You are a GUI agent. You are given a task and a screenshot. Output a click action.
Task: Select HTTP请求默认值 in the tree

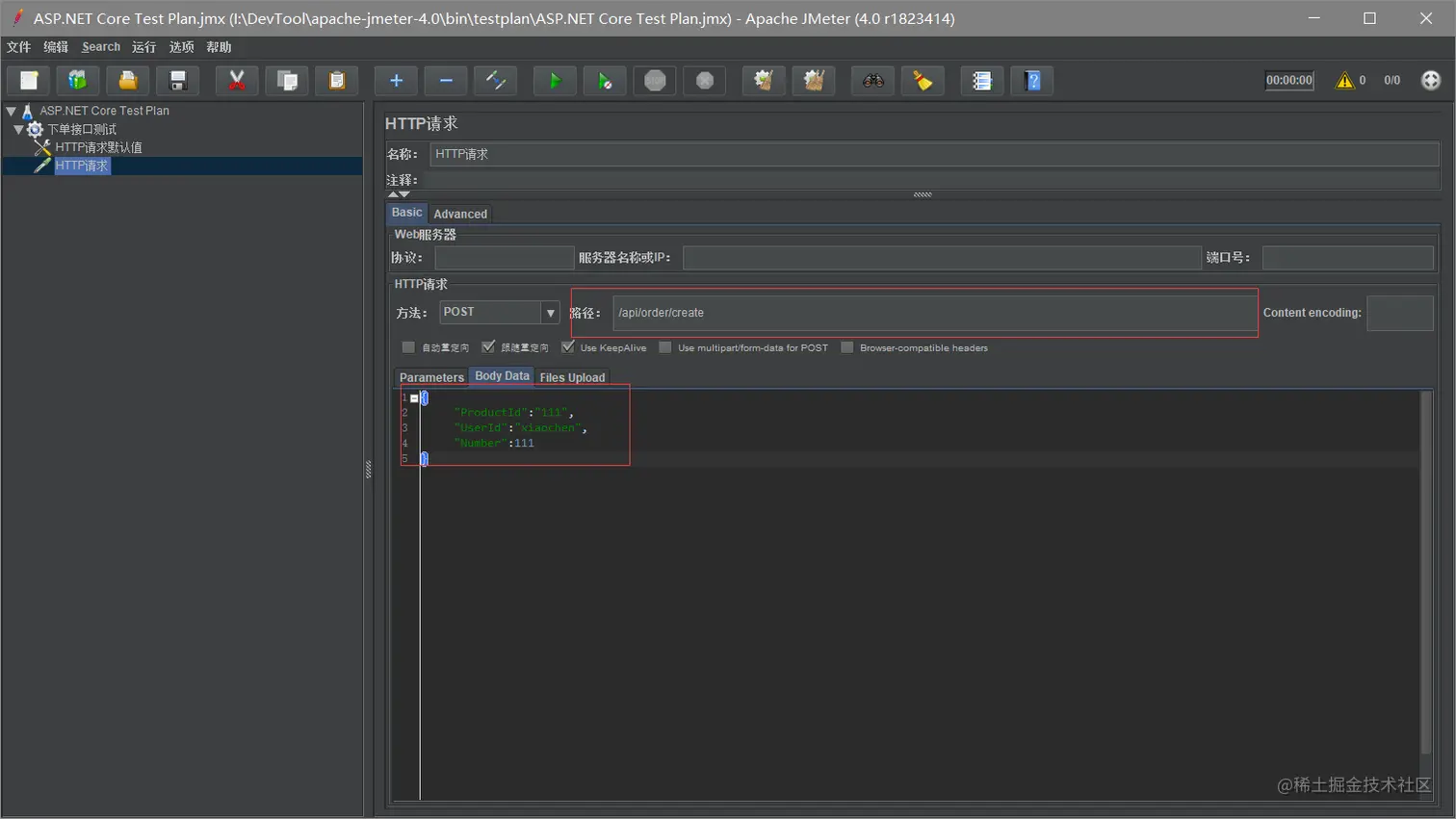[98, 147]
